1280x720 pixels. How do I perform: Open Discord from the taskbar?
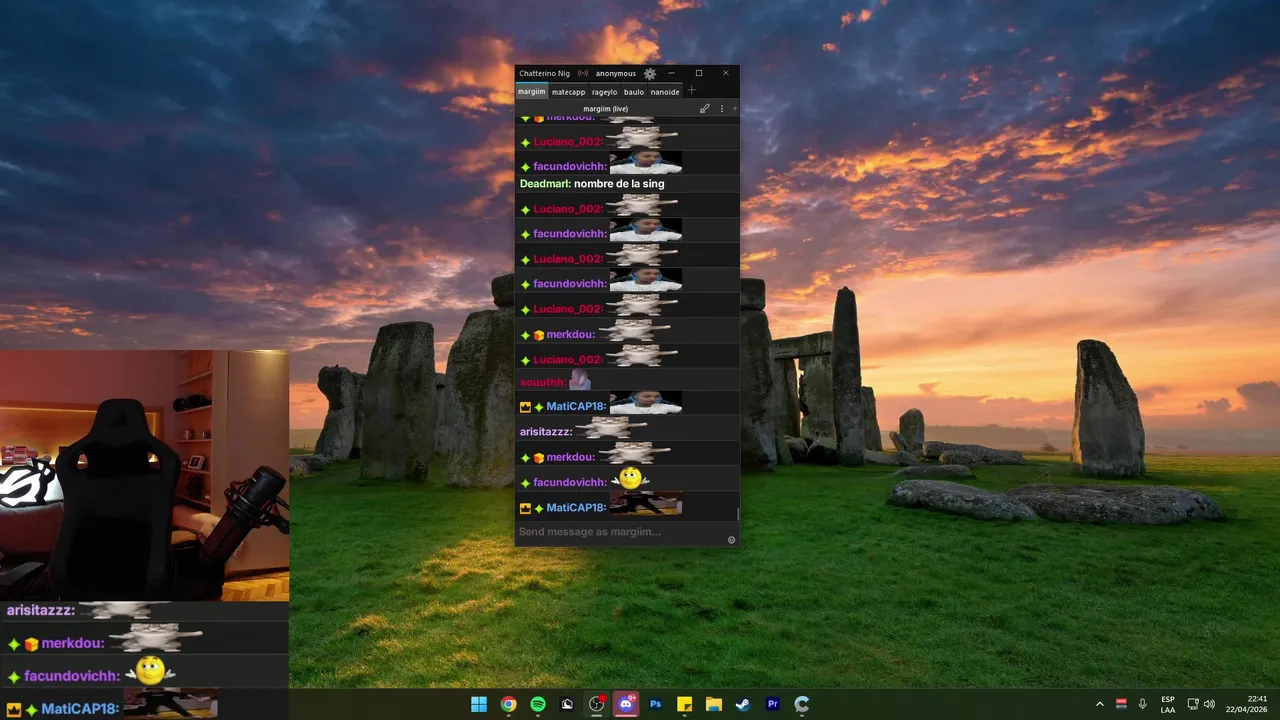[626, 704]
